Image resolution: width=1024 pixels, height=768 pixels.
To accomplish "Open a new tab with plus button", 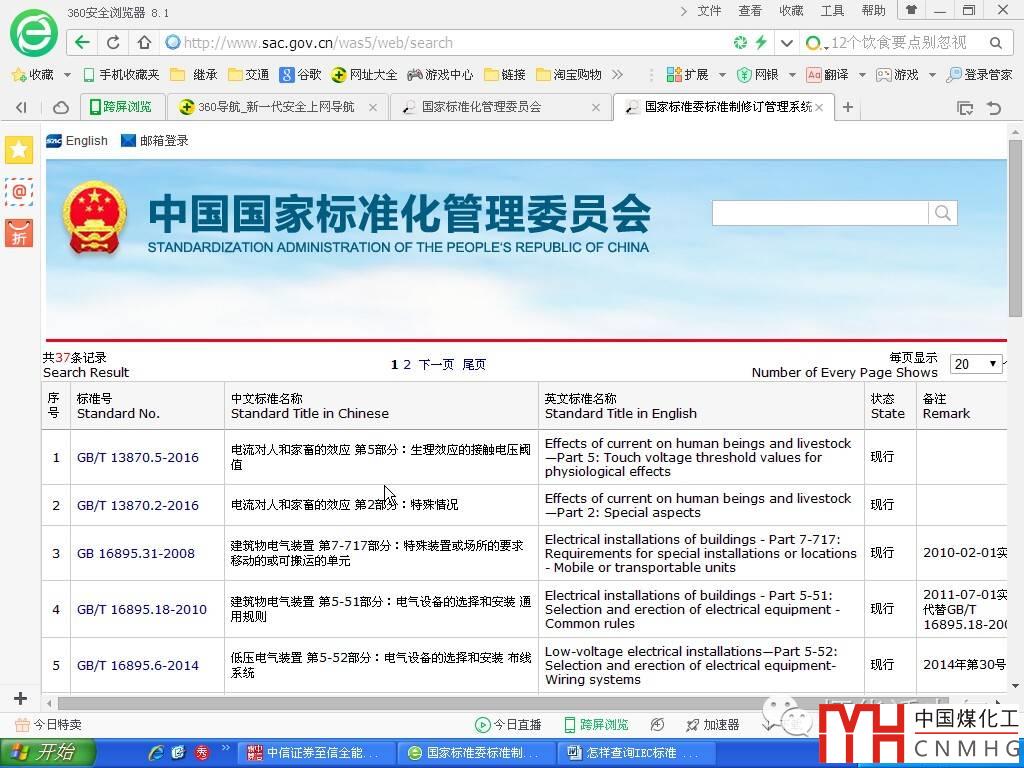I will point(848,107).
